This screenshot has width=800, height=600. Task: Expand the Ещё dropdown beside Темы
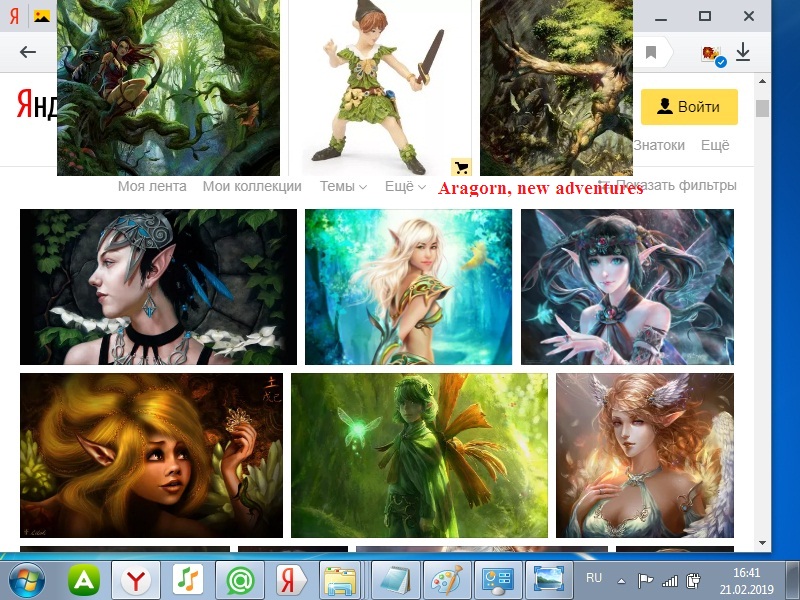click(x=405, y=186)
